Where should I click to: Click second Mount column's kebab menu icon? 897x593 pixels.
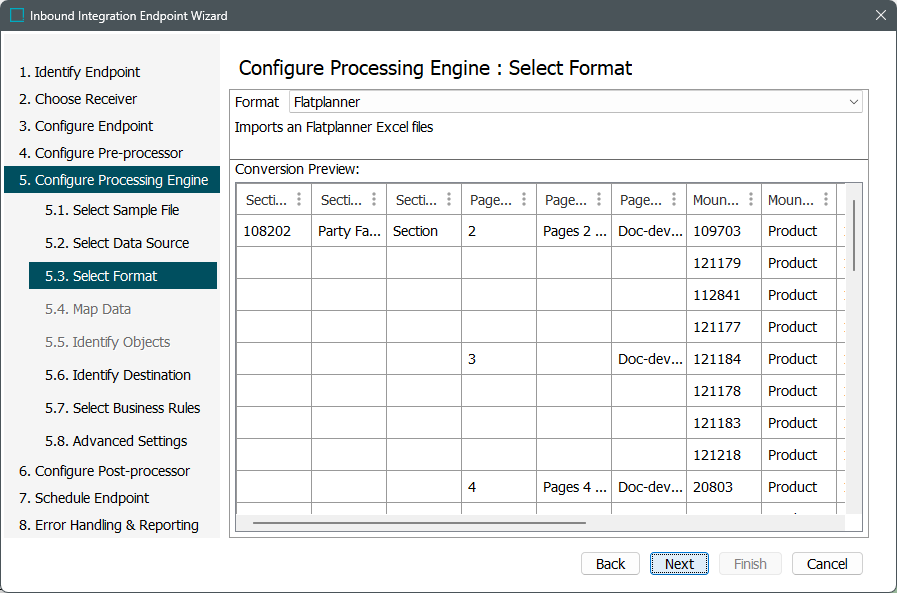pyautogui.click(x=824, y=200)
